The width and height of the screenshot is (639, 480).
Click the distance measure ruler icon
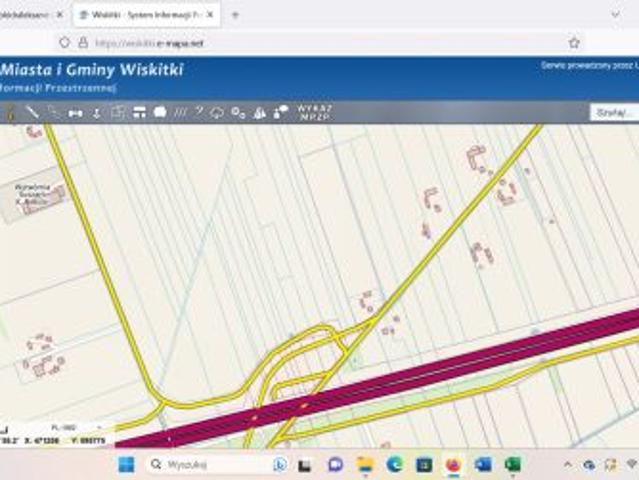75,113
